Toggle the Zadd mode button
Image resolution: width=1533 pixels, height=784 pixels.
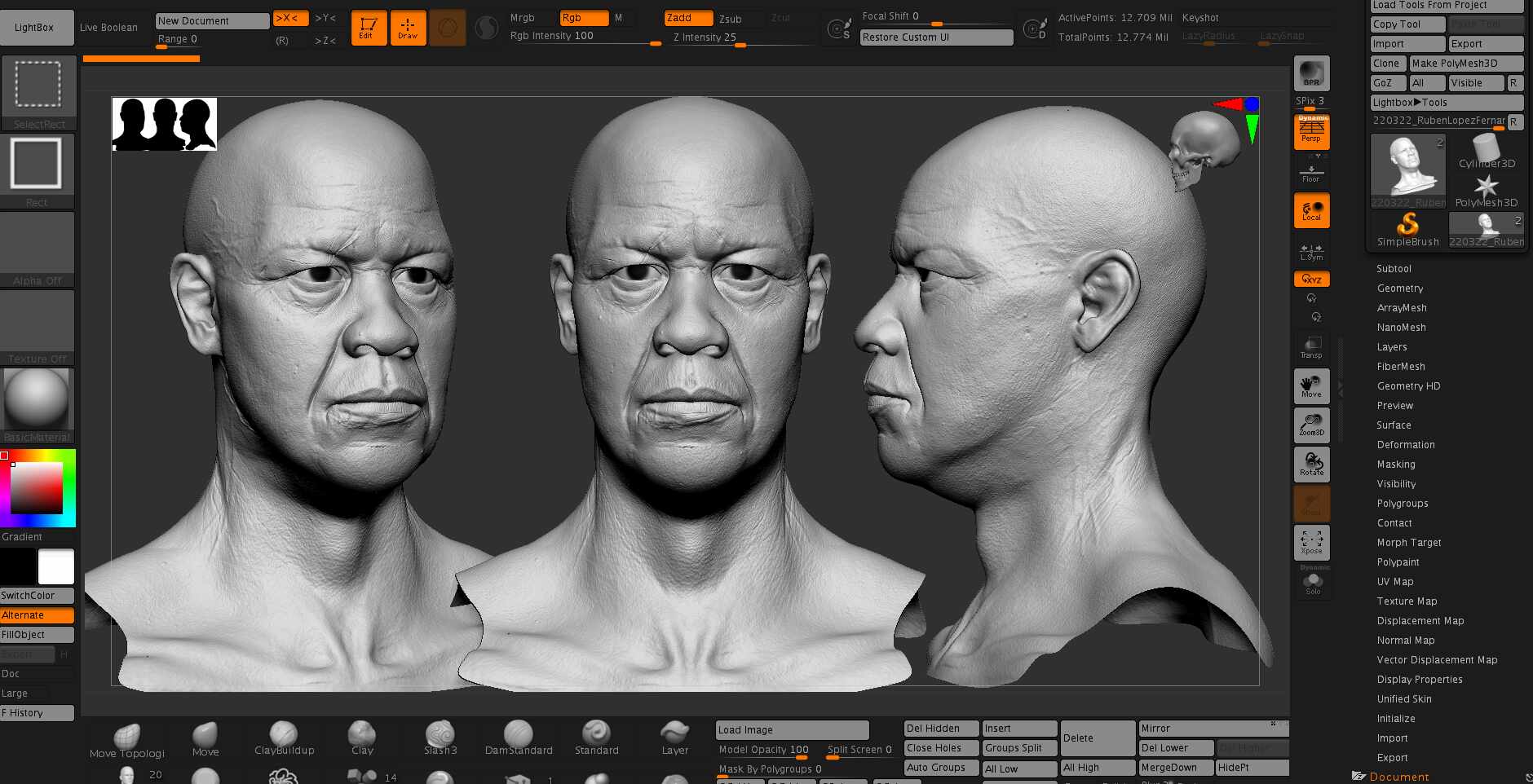(x=688, y=18)
